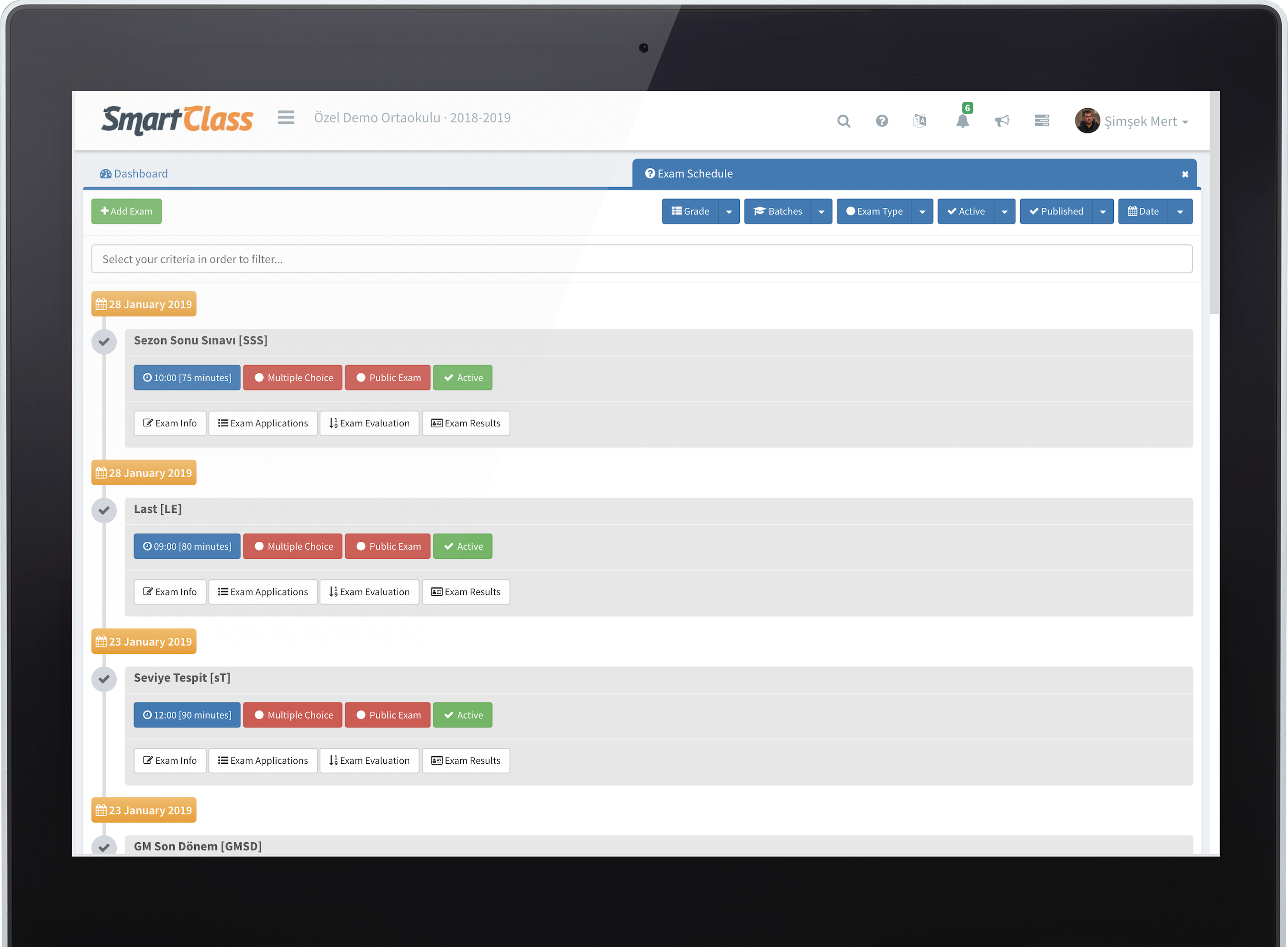This screenshot has width=1288, height=947.
Task: Click the user avatar photo
Action: [x=1087, y=121]
